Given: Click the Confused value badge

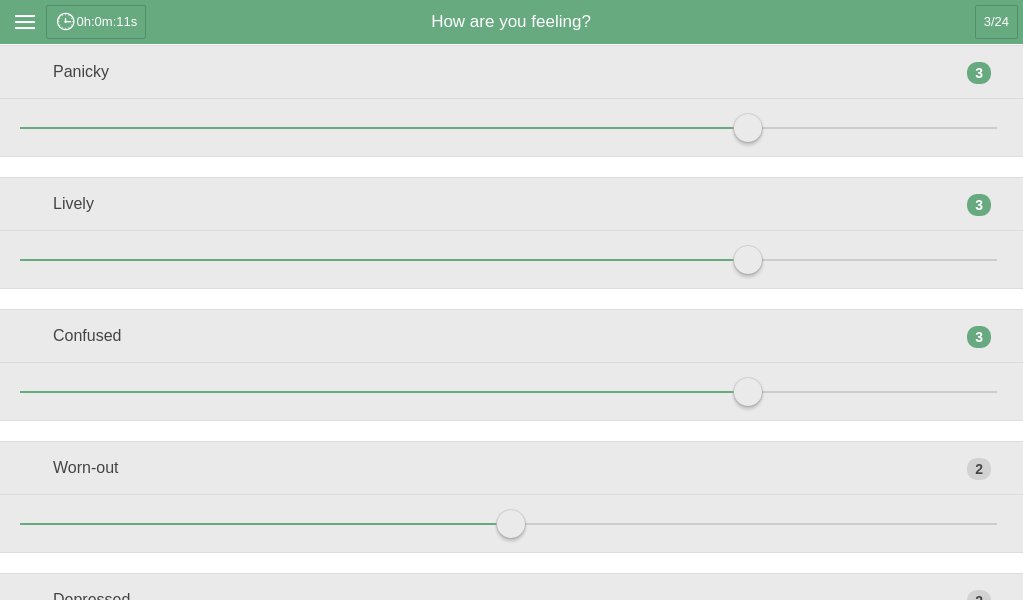Looking at the screenshot, I should click(x=978, y=337).
